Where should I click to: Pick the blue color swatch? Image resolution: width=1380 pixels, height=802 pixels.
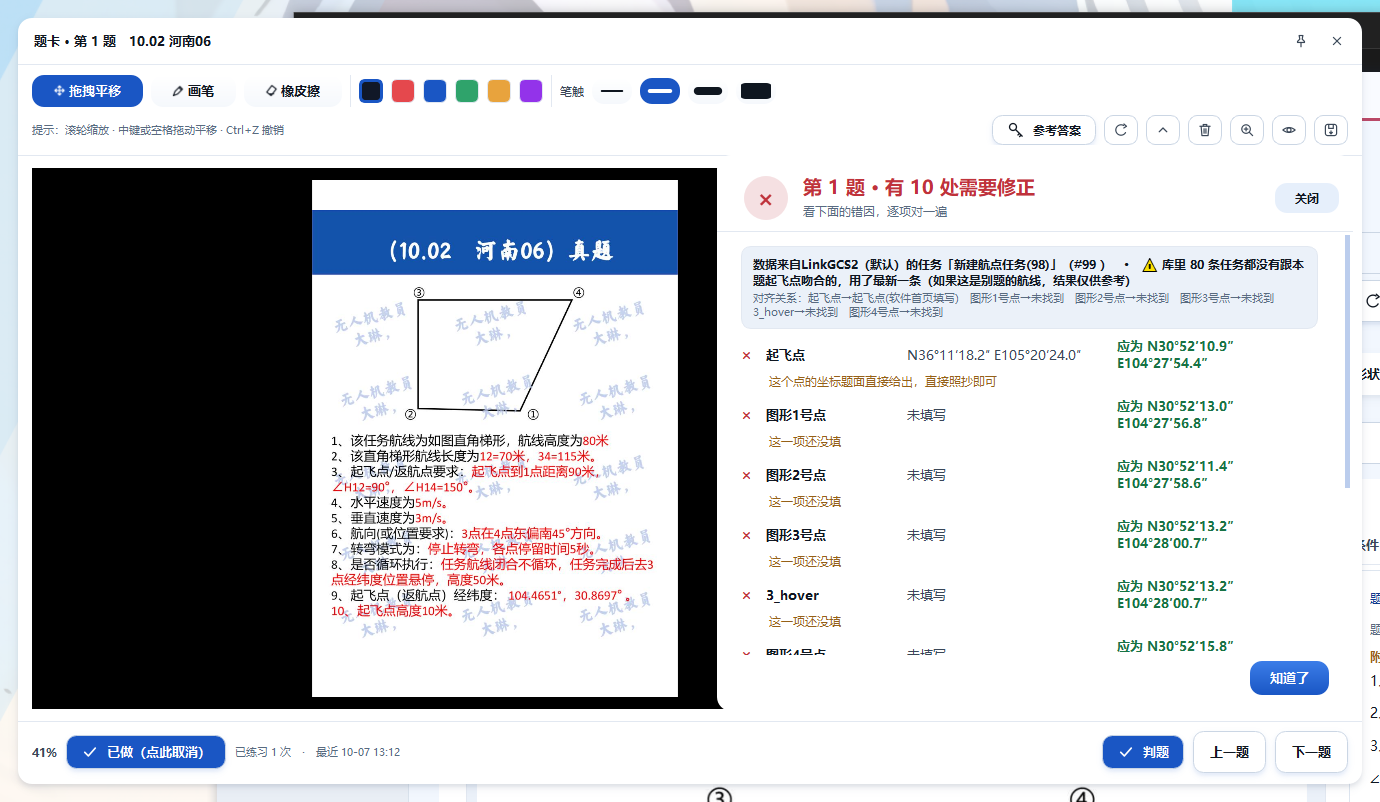click(x=435, y=91)
